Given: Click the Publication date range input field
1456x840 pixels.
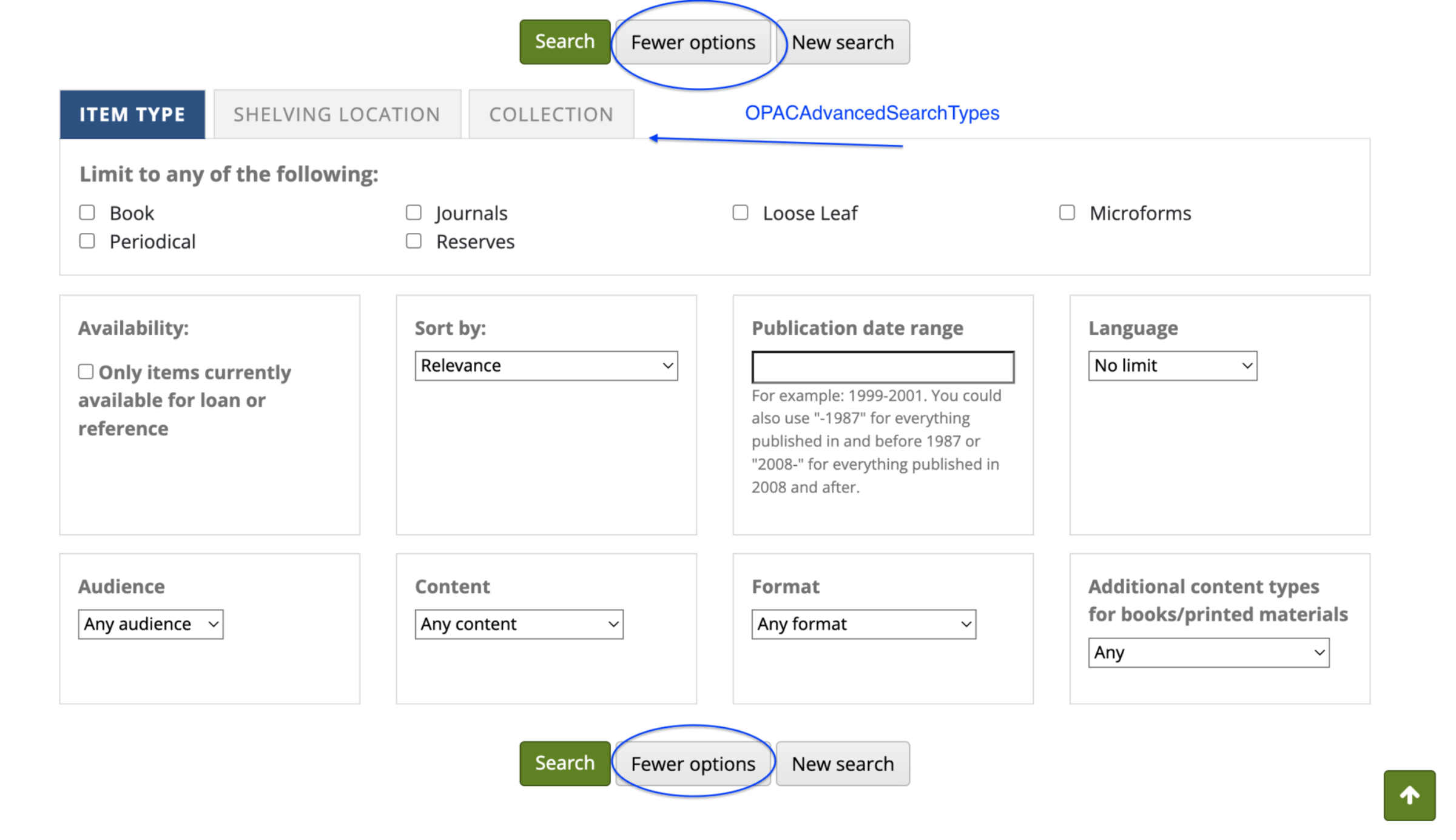Looking at the screenshot, I should [x=883, y=367].
